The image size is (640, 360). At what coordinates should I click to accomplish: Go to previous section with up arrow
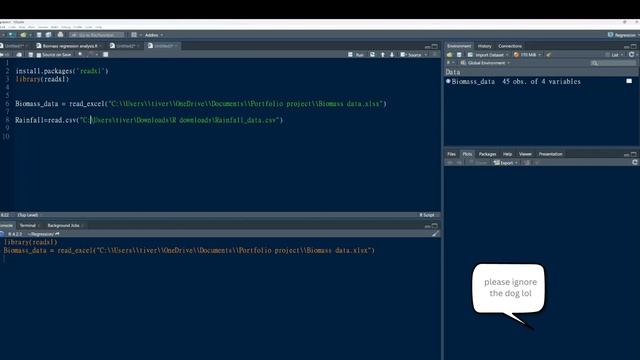382,55
